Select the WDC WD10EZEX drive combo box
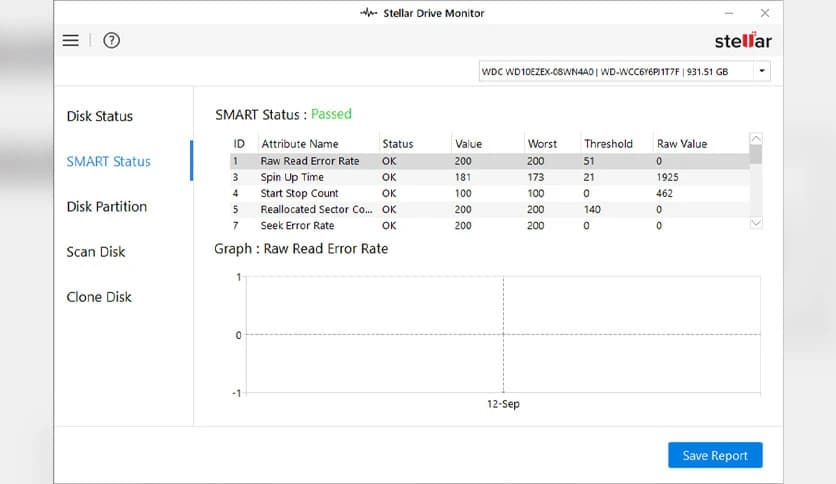Screen dimensions: 836x484 [624, 71]
